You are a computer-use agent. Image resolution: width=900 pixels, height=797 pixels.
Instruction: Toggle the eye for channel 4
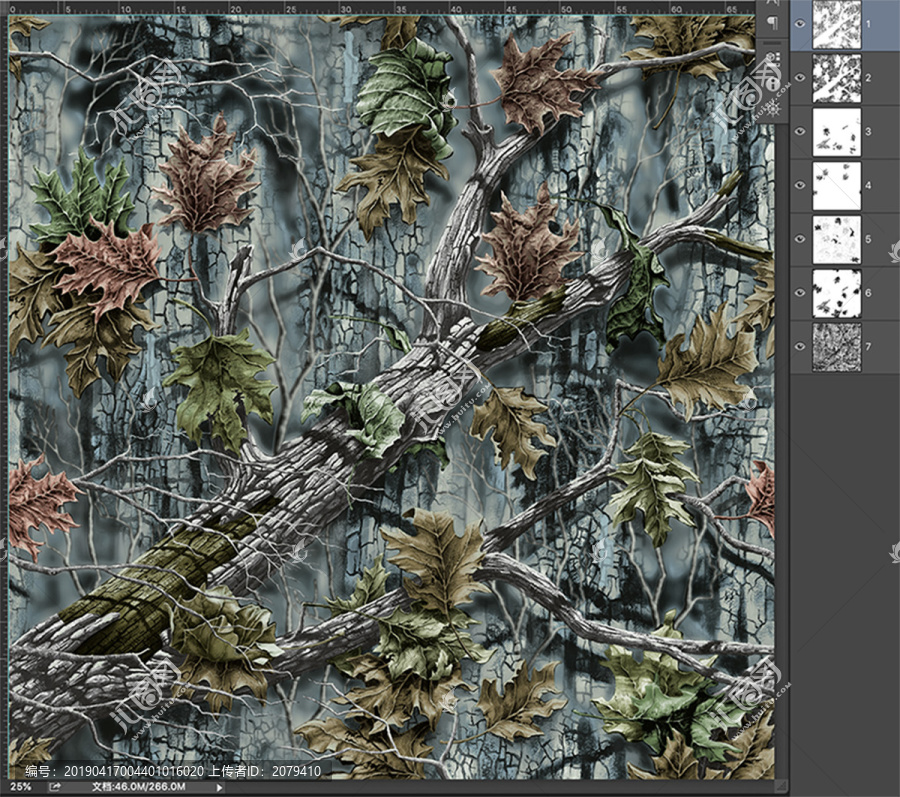(x=800, y=185)
